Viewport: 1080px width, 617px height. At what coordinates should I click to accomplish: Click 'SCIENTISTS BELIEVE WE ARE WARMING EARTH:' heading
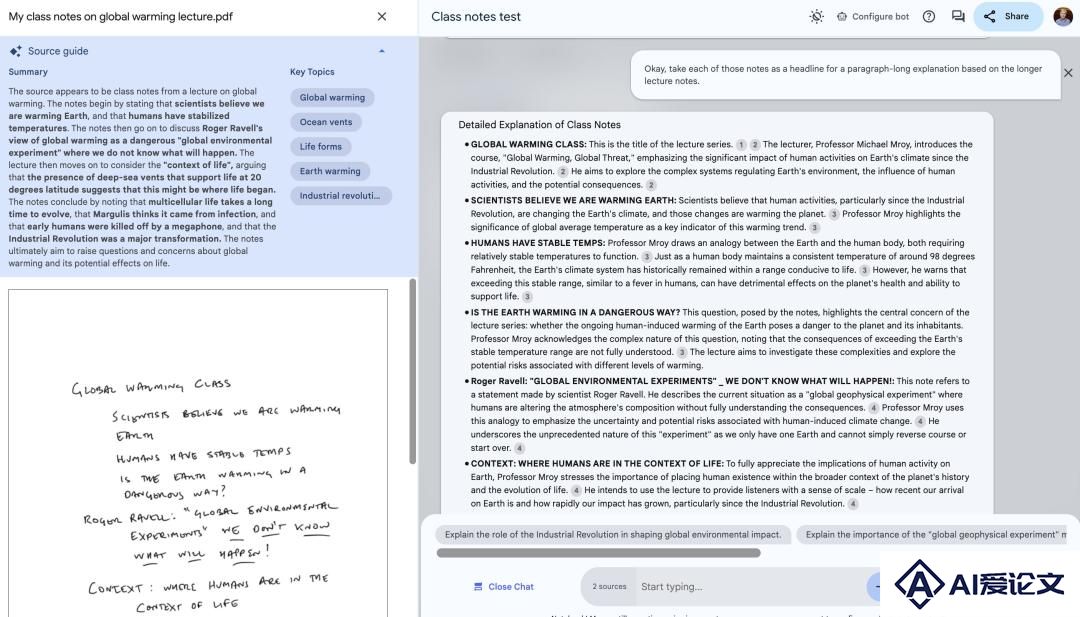(x=574, y=200)
